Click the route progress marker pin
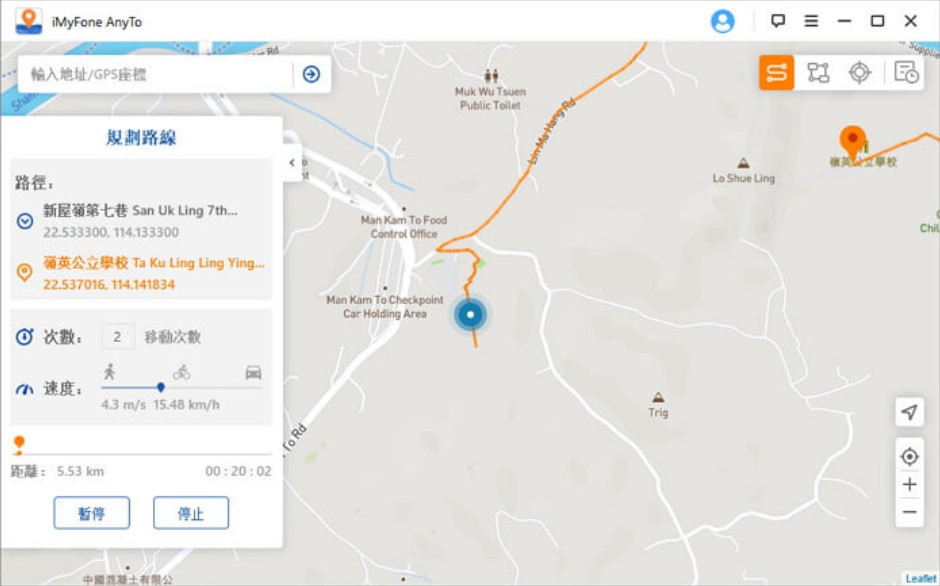The image size is (940, 586). pyautogui.click(x=19, y=444)
